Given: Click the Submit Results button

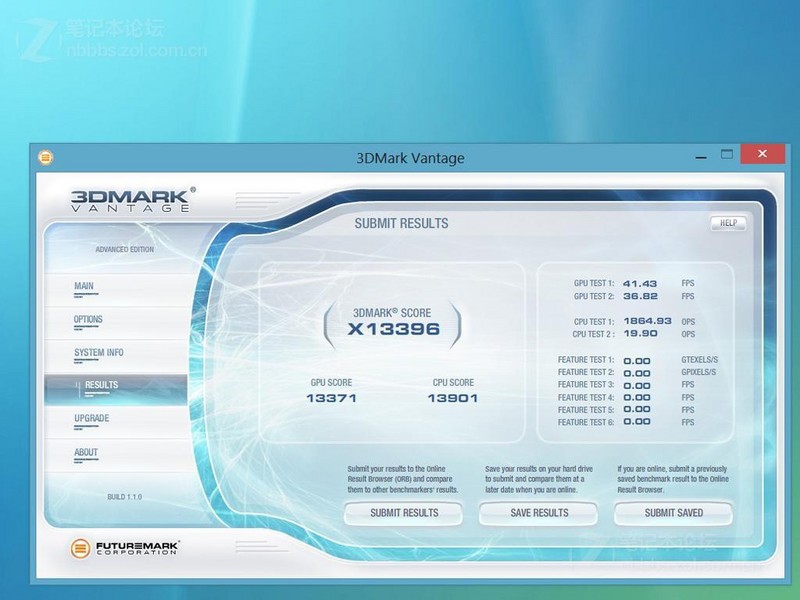Looking at the screenshot, I should point(404,513).
